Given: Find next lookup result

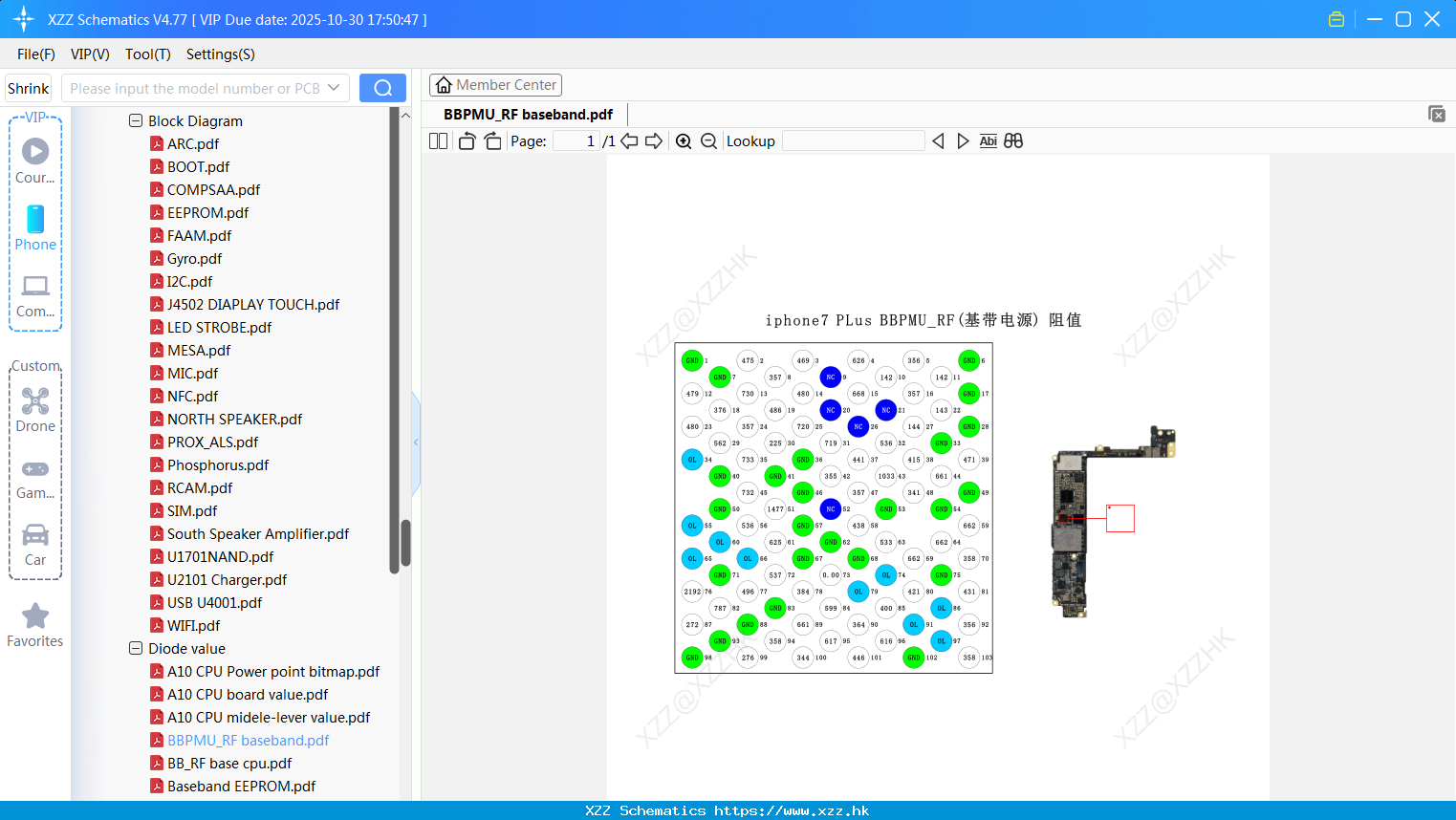Looking at the screenshot, I should pyautogui.click(x=963, y=141).
